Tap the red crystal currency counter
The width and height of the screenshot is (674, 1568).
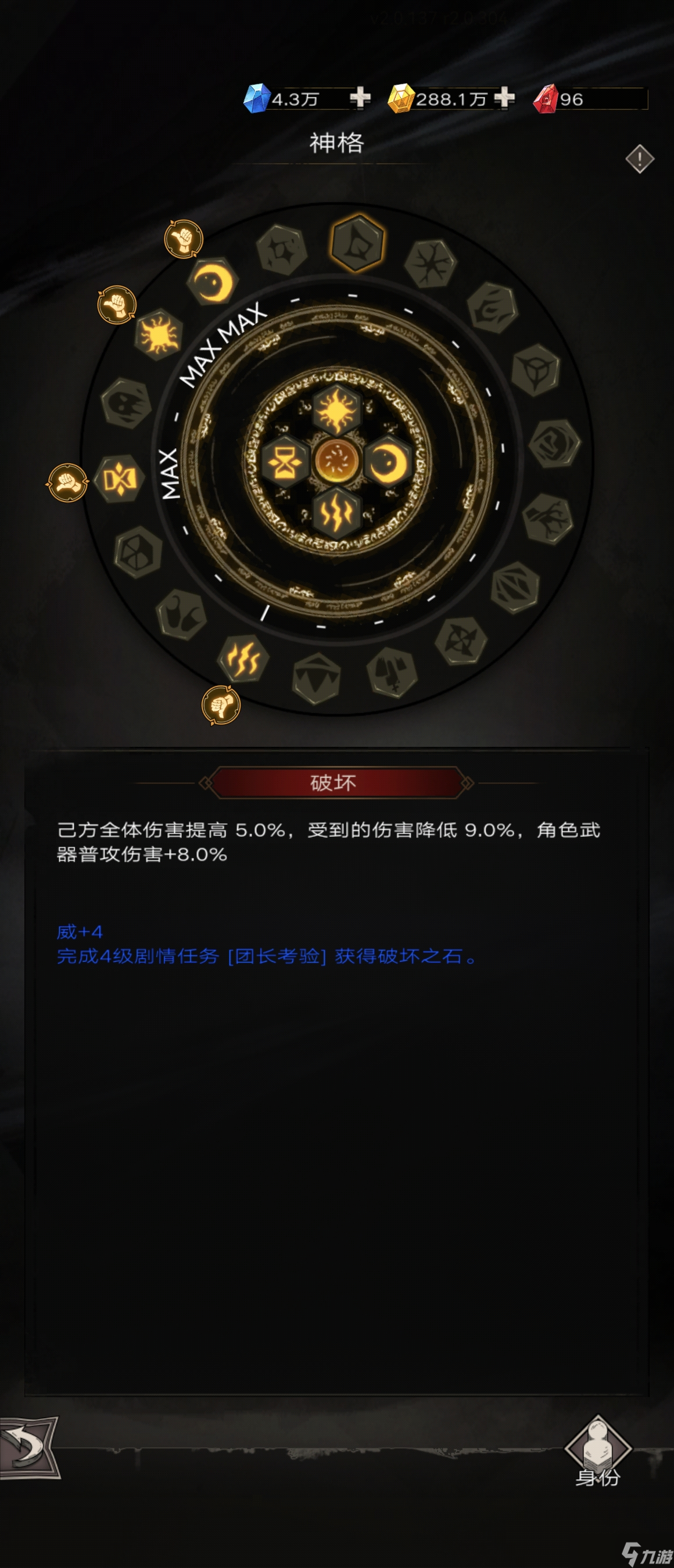pos(589,99)
